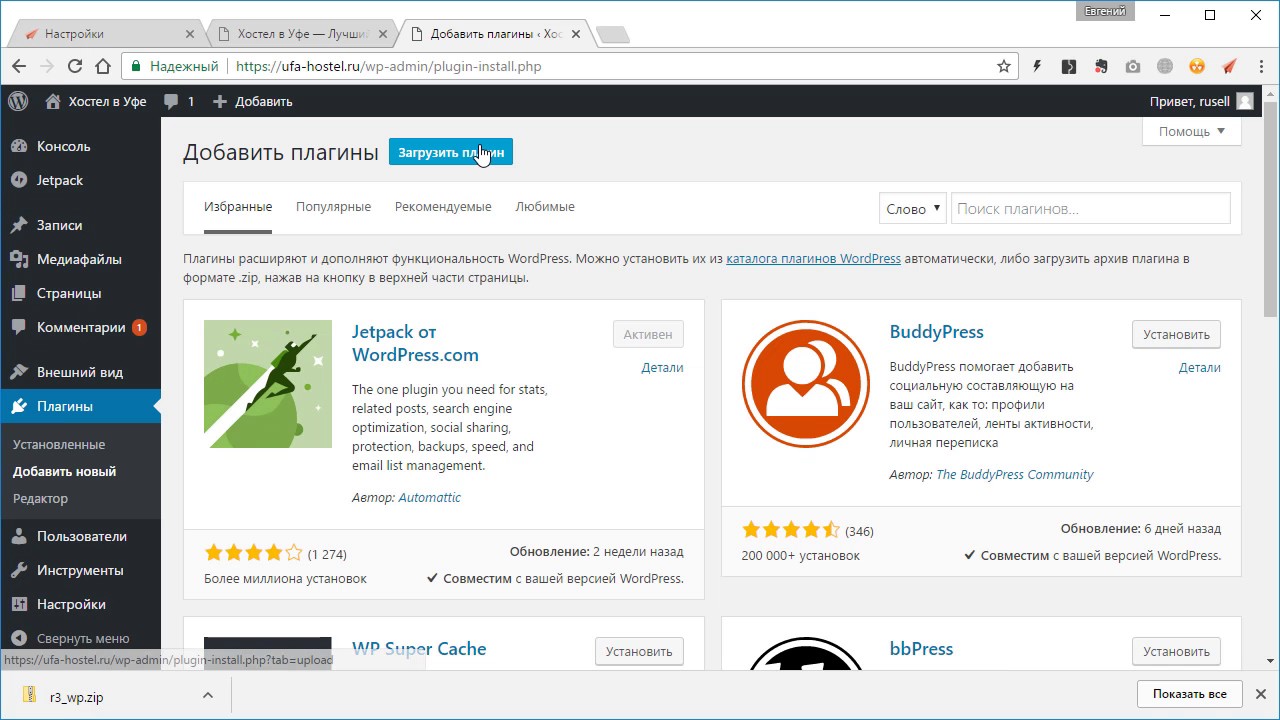Open 'Редактор' plugins submenu item
This screenshot has width=1280, height=720.
(x=41, y=498)
